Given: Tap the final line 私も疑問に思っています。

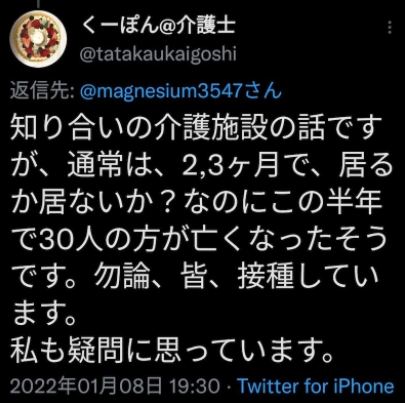Looking at the screenshot, I should [172, 350].
